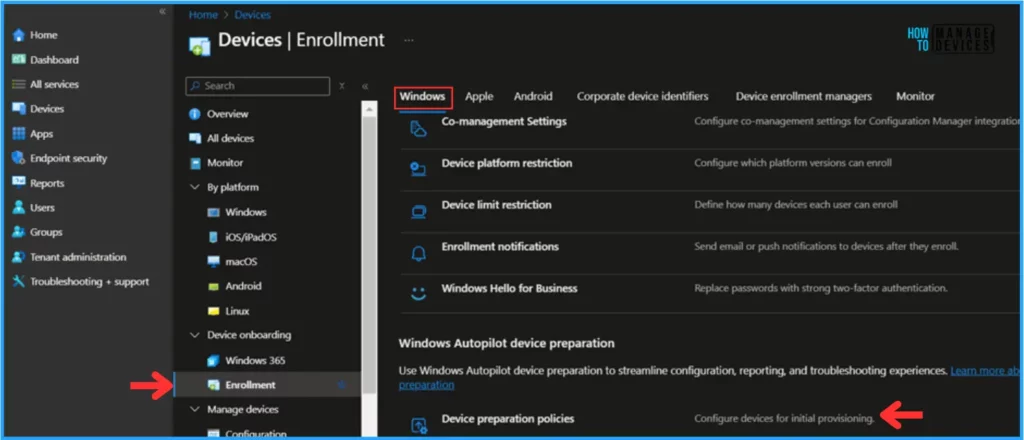
Task: Click Configuration under Manage devices
Action: click(256, 434)
